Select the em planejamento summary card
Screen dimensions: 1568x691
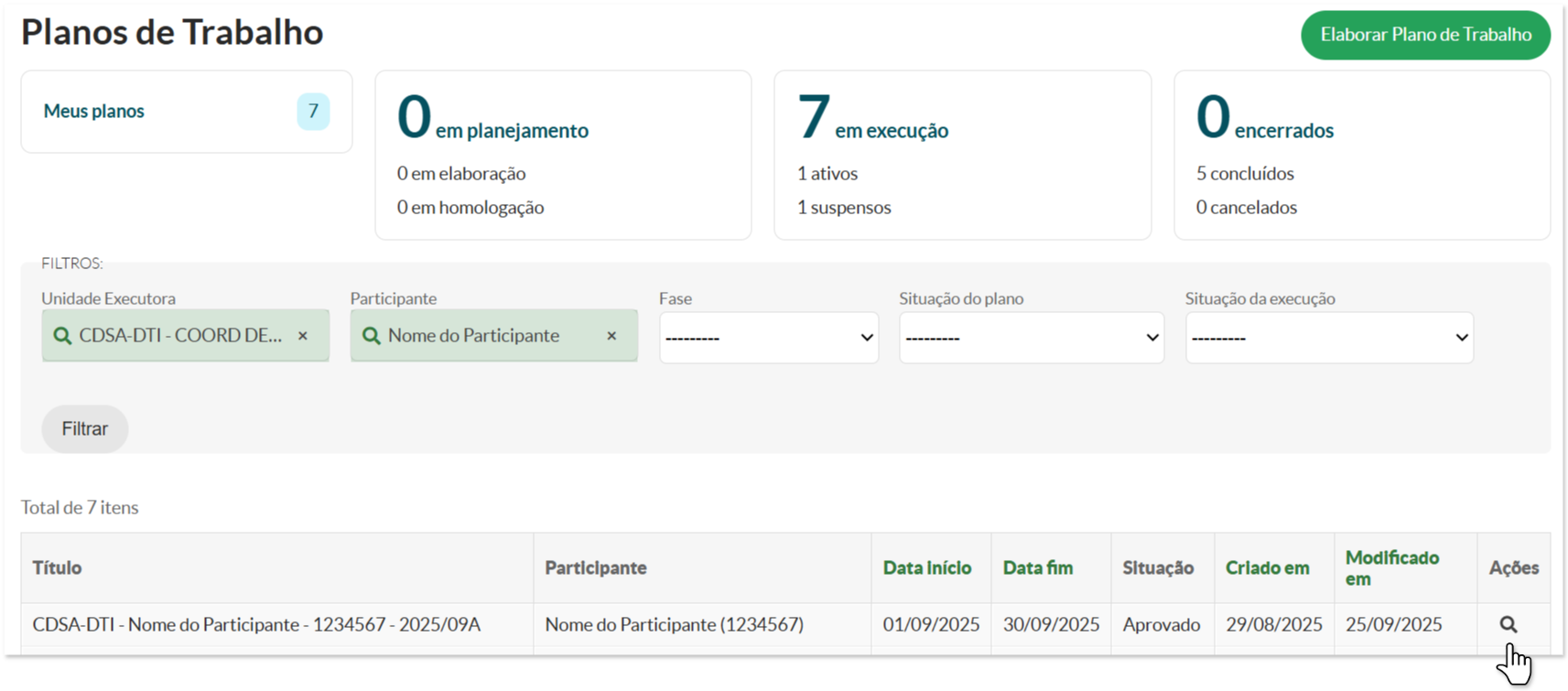click(563, 155)
